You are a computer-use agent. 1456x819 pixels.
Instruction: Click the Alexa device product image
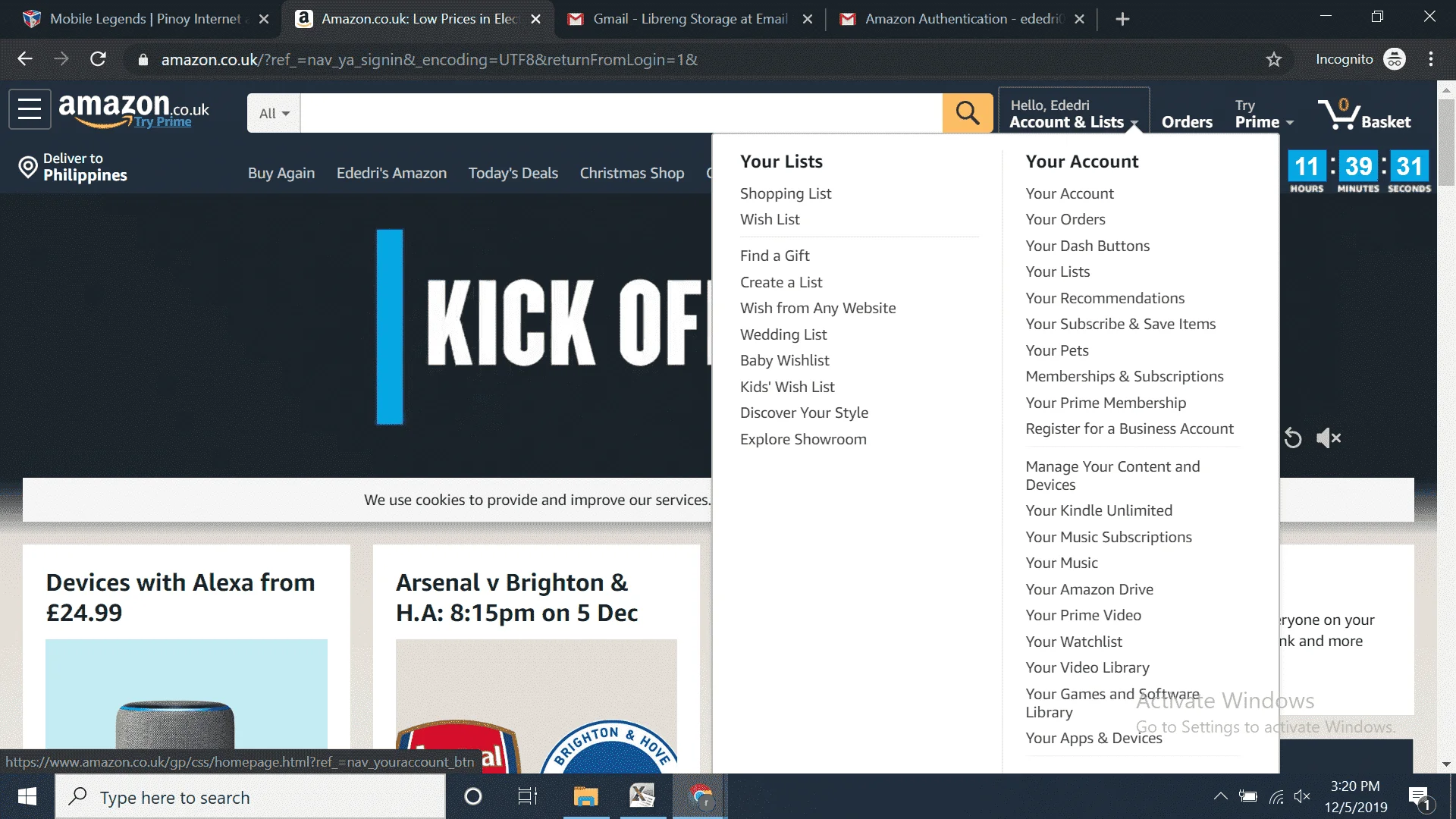tap(187, 706)
